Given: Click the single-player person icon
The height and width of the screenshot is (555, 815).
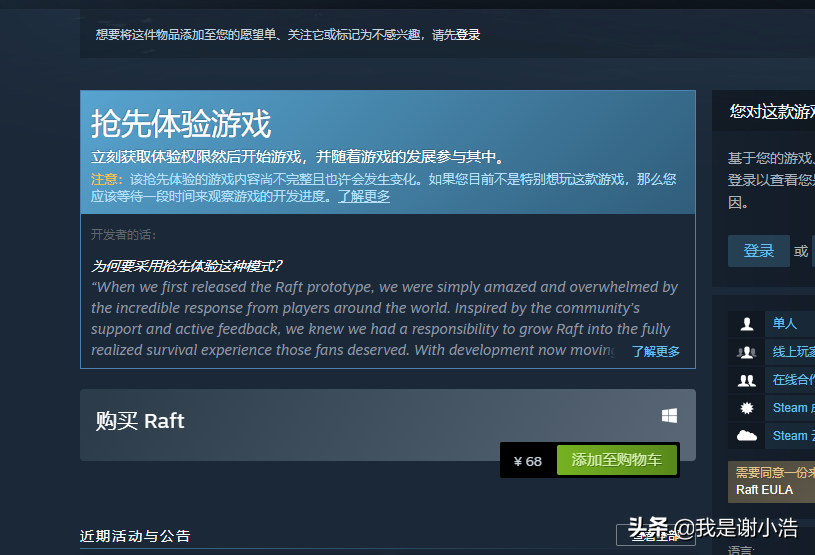Looking at the screenshot, I should (x=747, y=324).
